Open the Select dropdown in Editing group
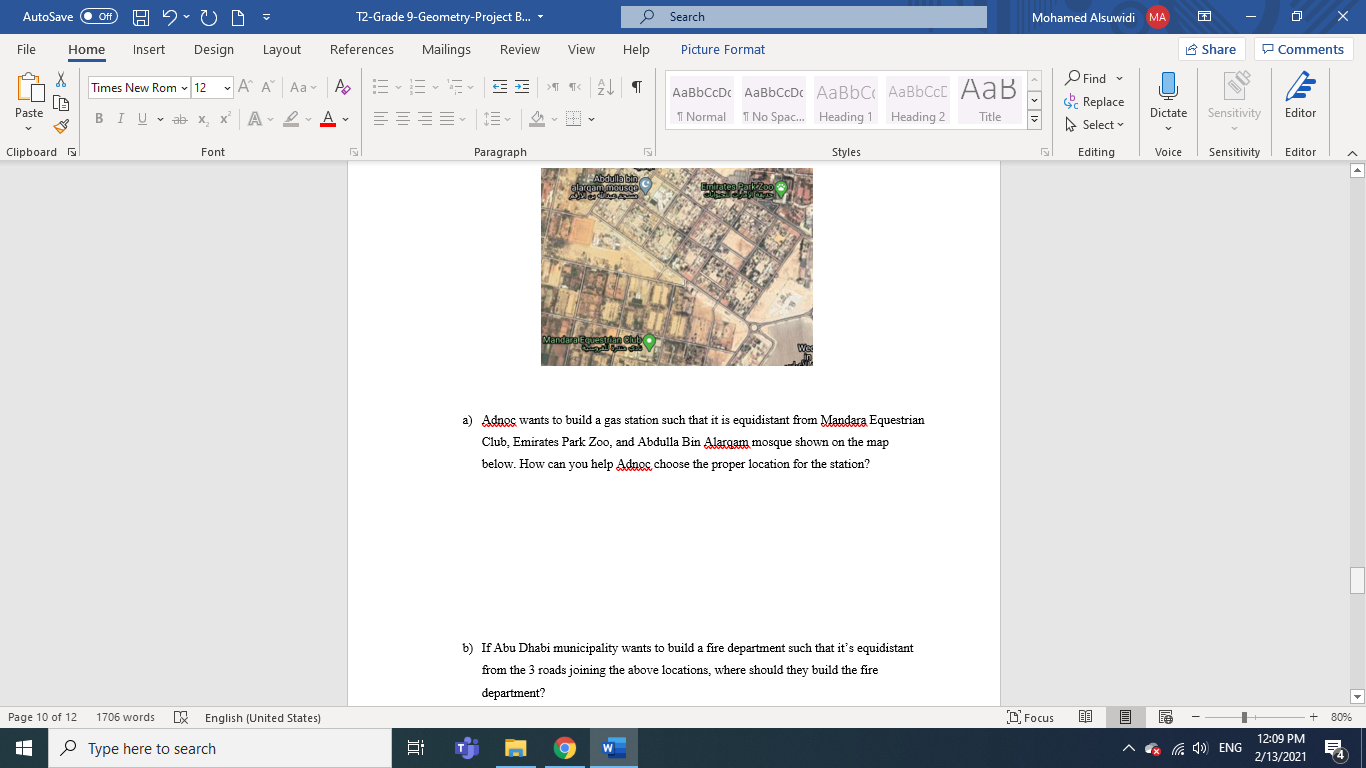This screenshot has height=768, width=1366. coord(1095,125)
